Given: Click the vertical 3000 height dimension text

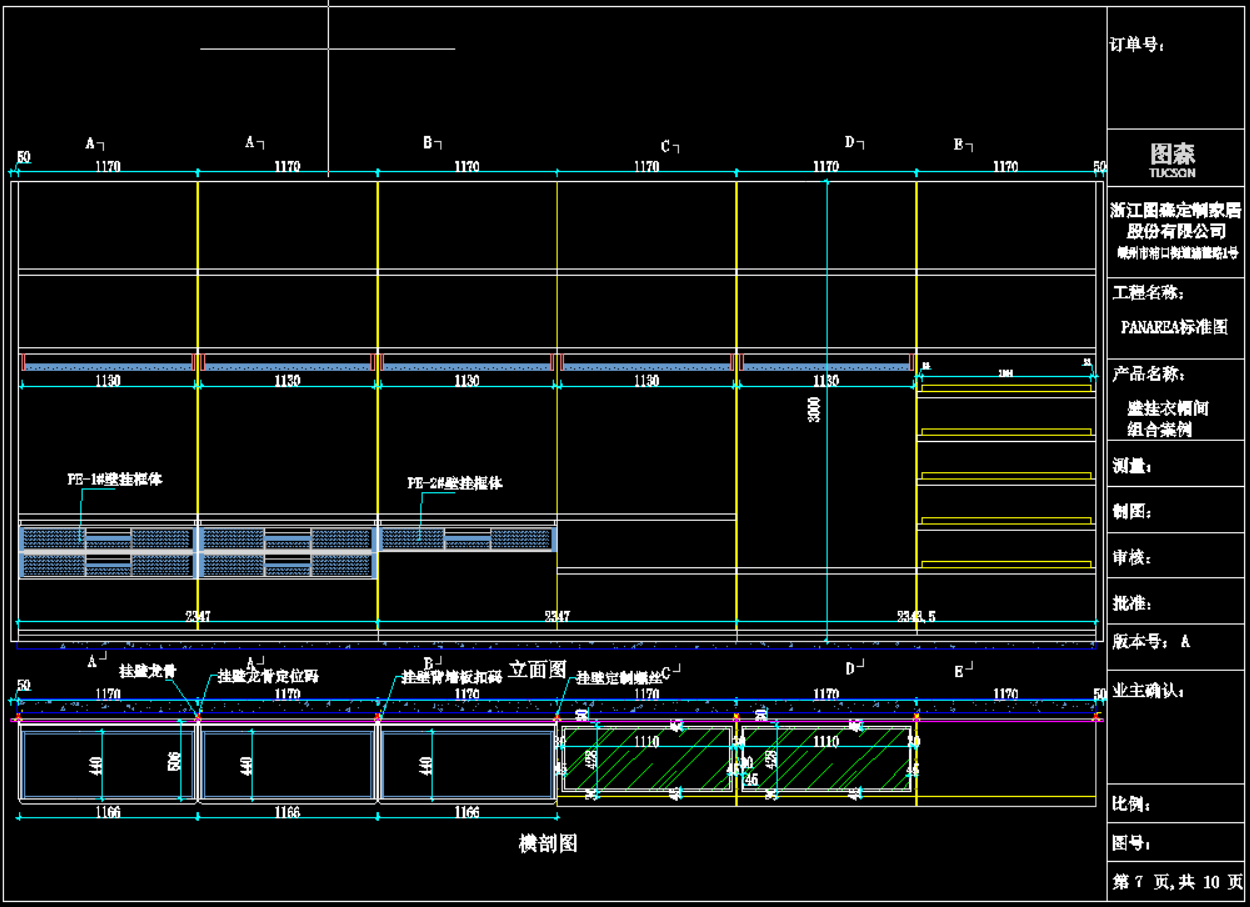Looking at the screenshot, I should (815, 408).
